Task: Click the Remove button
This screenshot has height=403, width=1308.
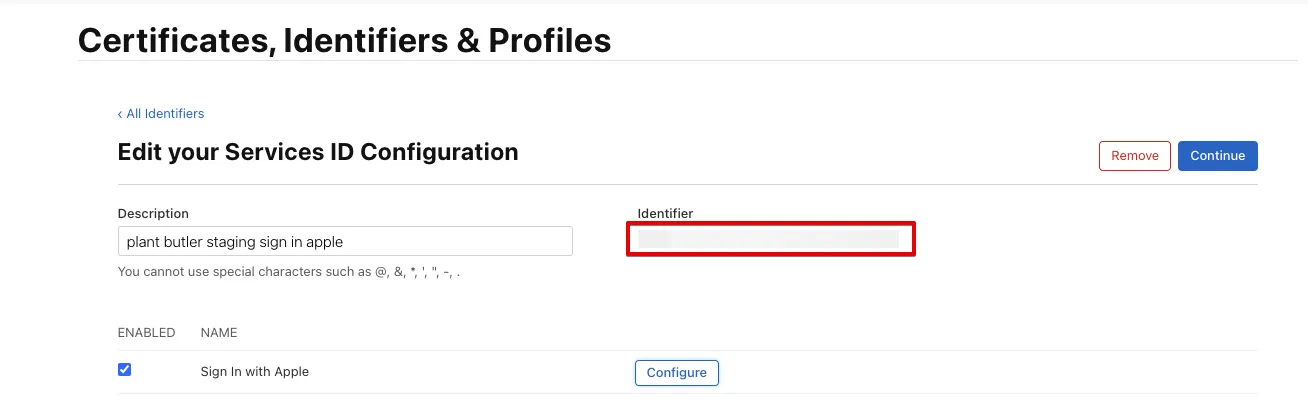Action: click(1134, 156)
